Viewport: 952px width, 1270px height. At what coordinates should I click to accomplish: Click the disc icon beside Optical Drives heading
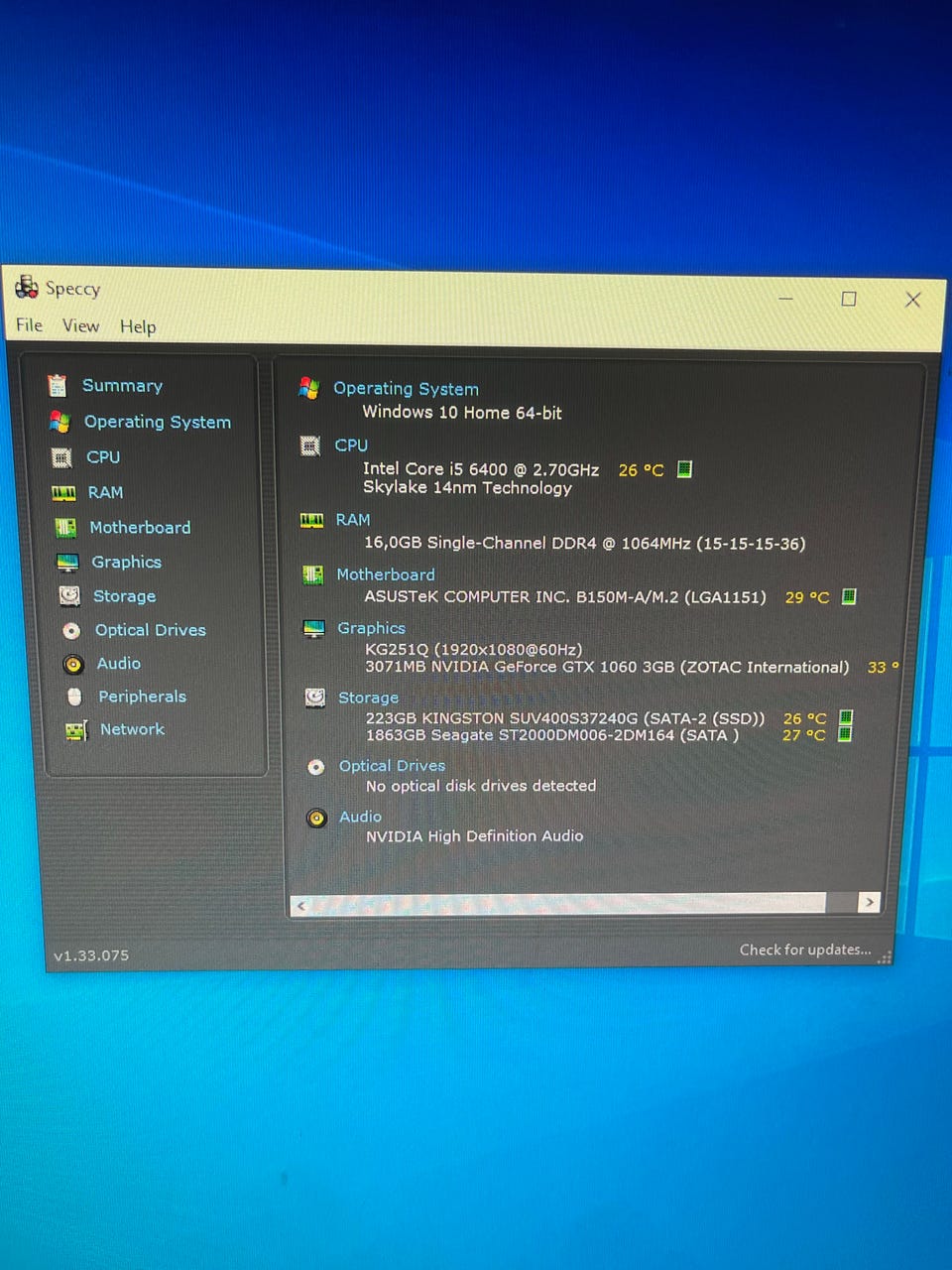[x=316, y=767]
